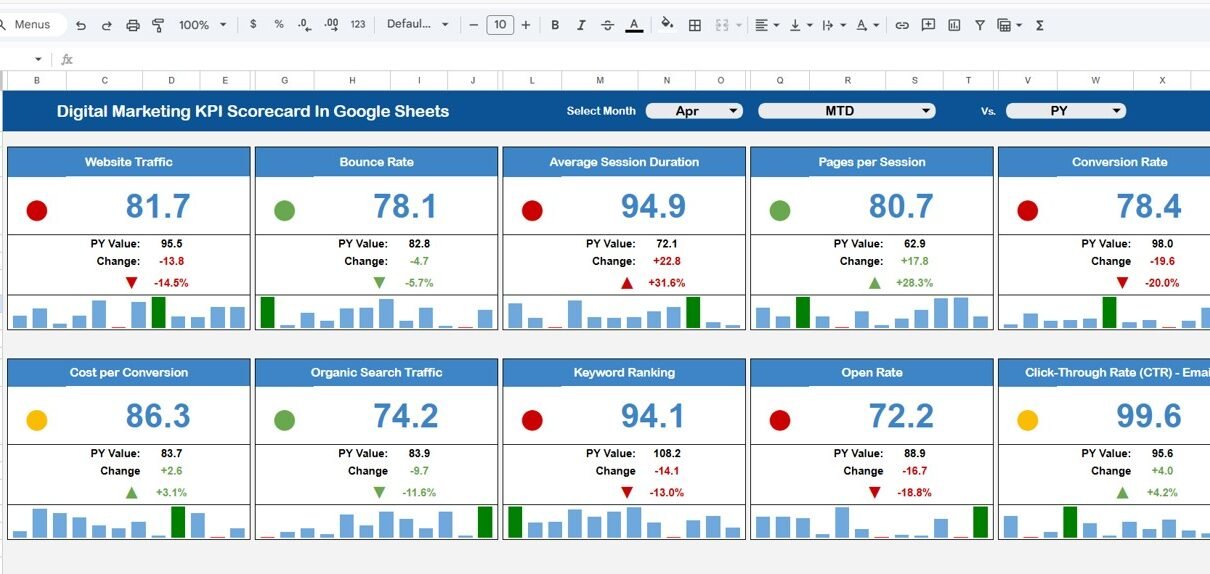
Task: Toggle the Create a filter button
Action: click(980, 25)
